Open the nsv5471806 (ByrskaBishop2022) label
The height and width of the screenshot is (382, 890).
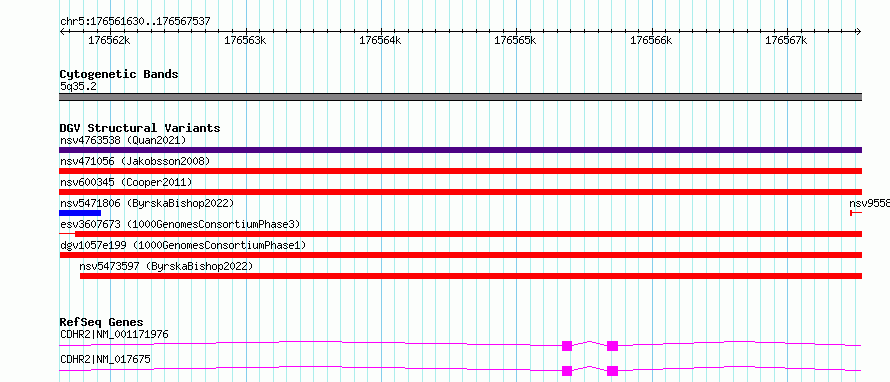[147, 203]
